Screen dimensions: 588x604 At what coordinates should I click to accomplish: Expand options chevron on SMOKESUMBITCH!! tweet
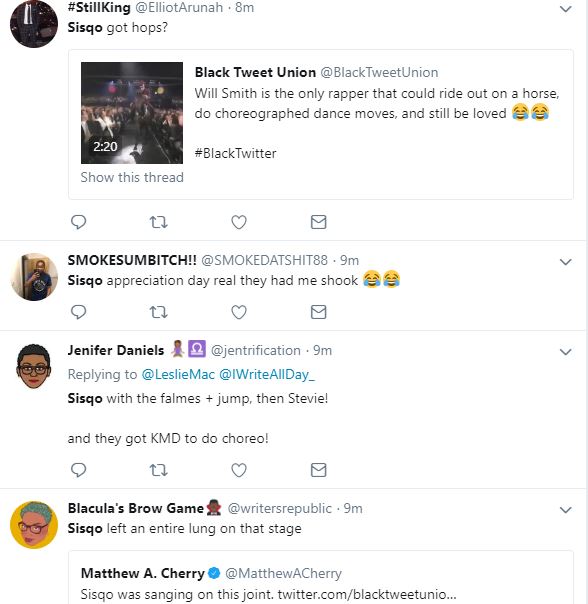tap(565, 262)
